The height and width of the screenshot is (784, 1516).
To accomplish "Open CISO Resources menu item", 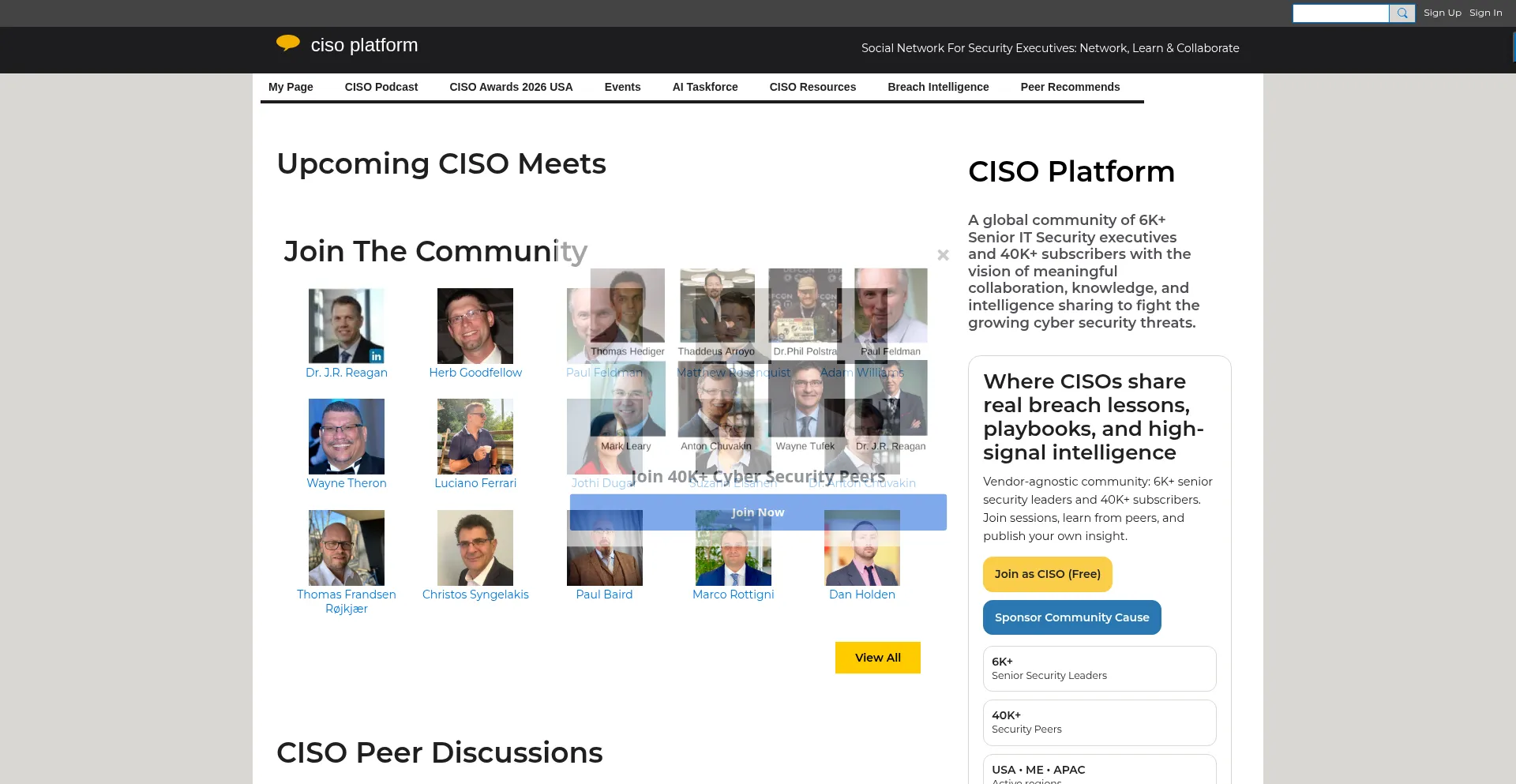I will [x=812, y=87].
